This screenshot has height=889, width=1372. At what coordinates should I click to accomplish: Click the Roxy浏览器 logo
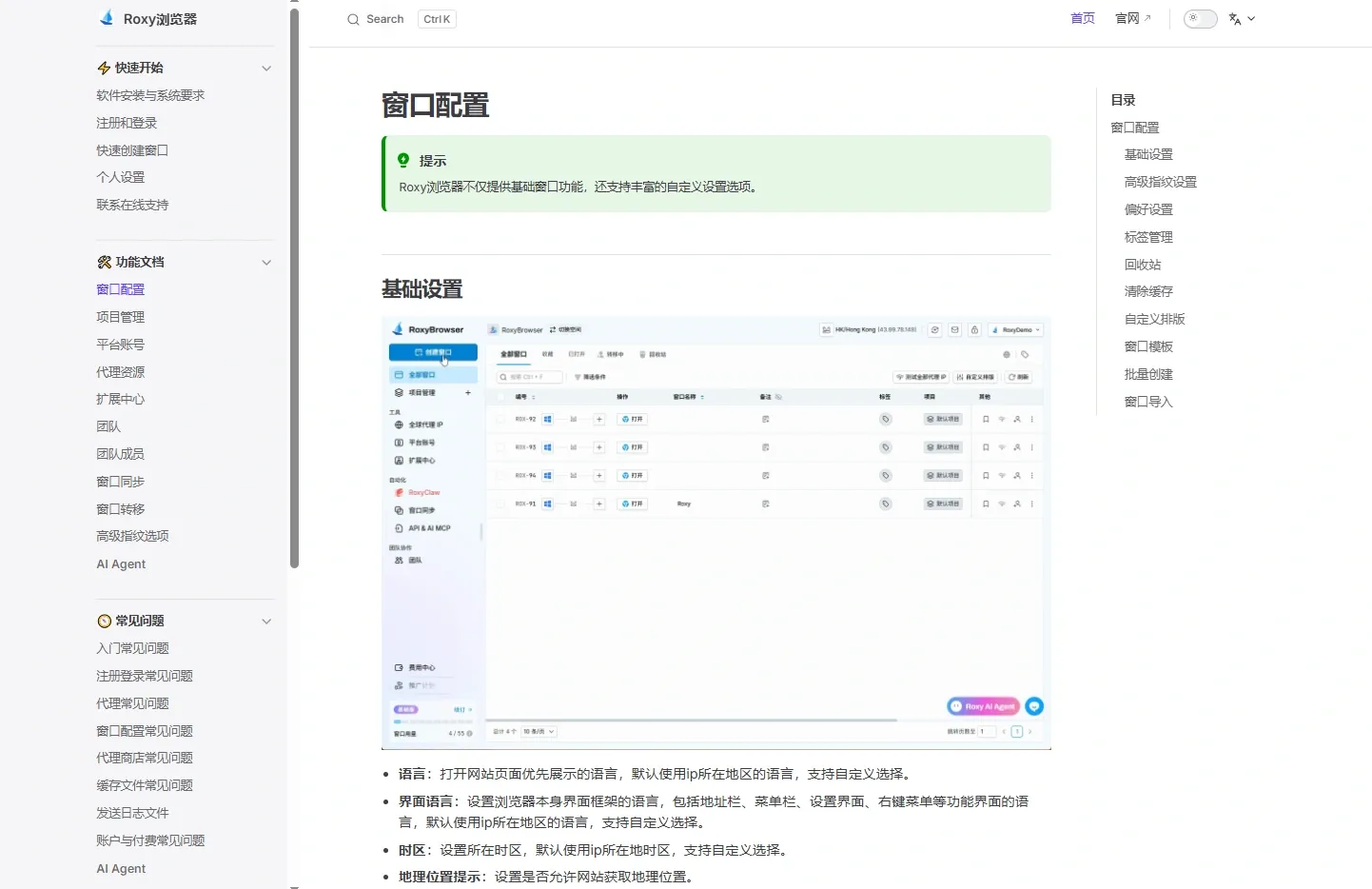(147, 19)
